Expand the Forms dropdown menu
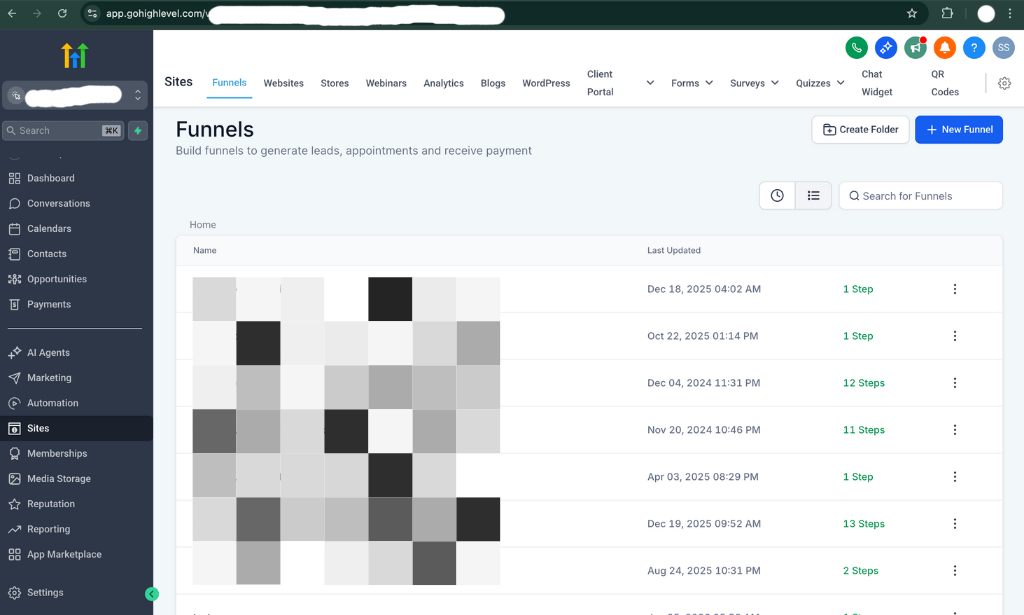 tap(692, 83)
